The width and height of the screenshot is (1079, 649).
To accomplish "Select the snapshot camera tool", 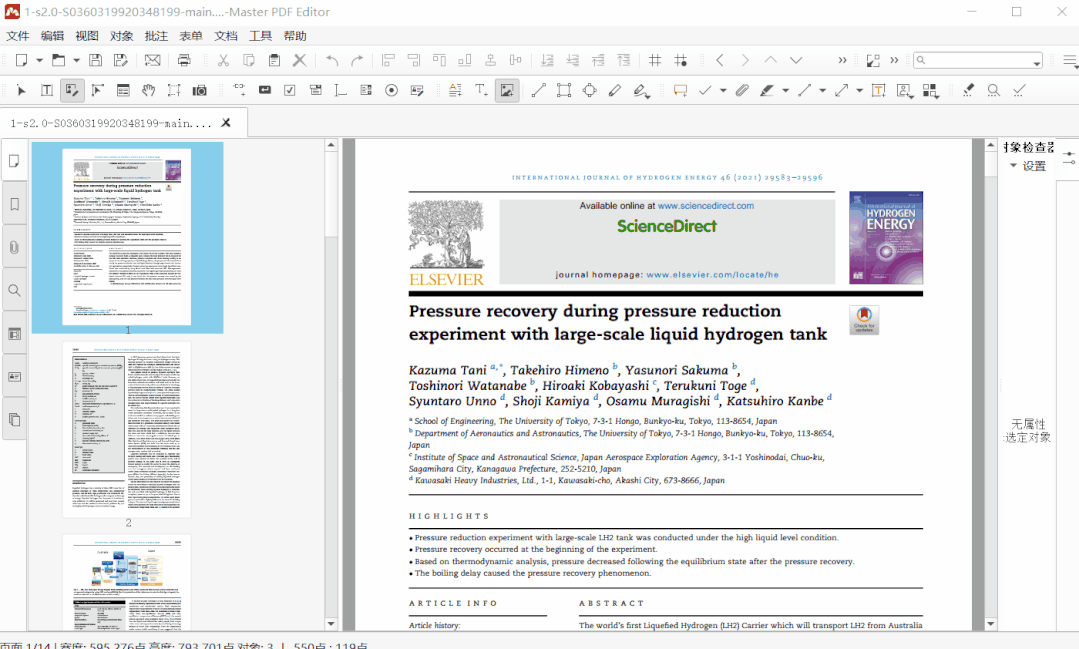I will click(x=200, y=90).
